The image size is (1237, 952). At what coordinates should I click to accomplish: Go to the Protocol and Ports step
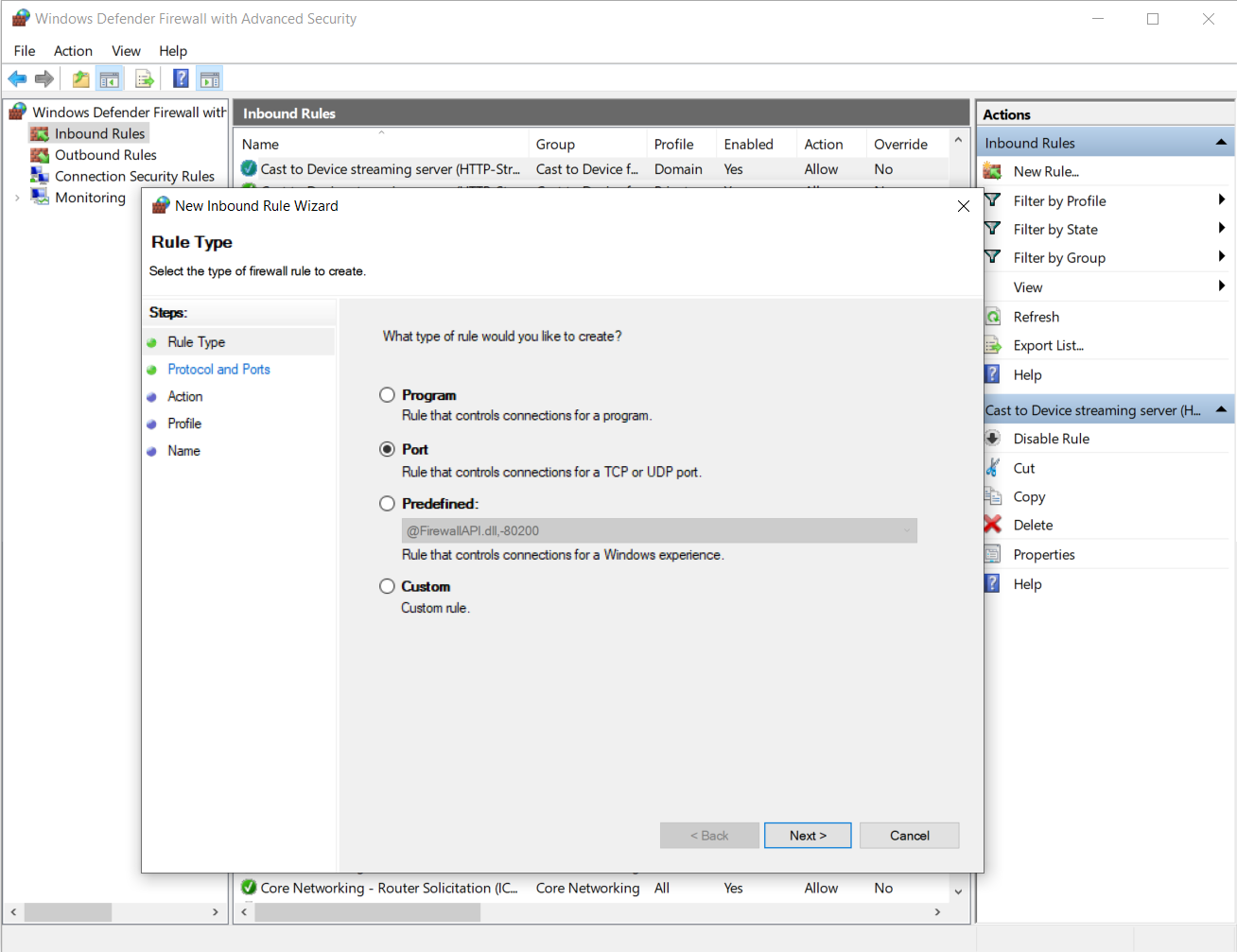coord(218,370)
